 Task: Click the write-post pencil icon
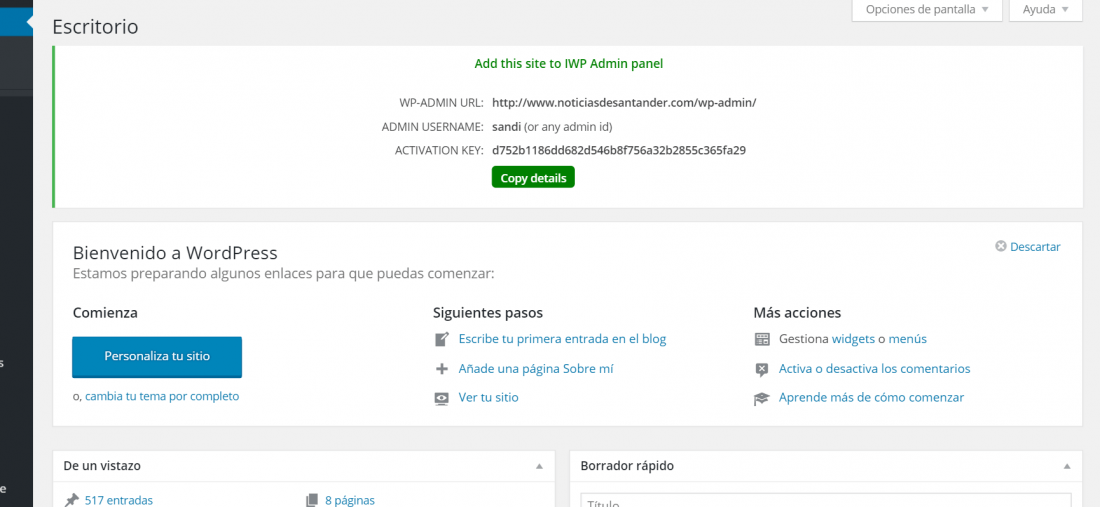[x=441, y=339]
